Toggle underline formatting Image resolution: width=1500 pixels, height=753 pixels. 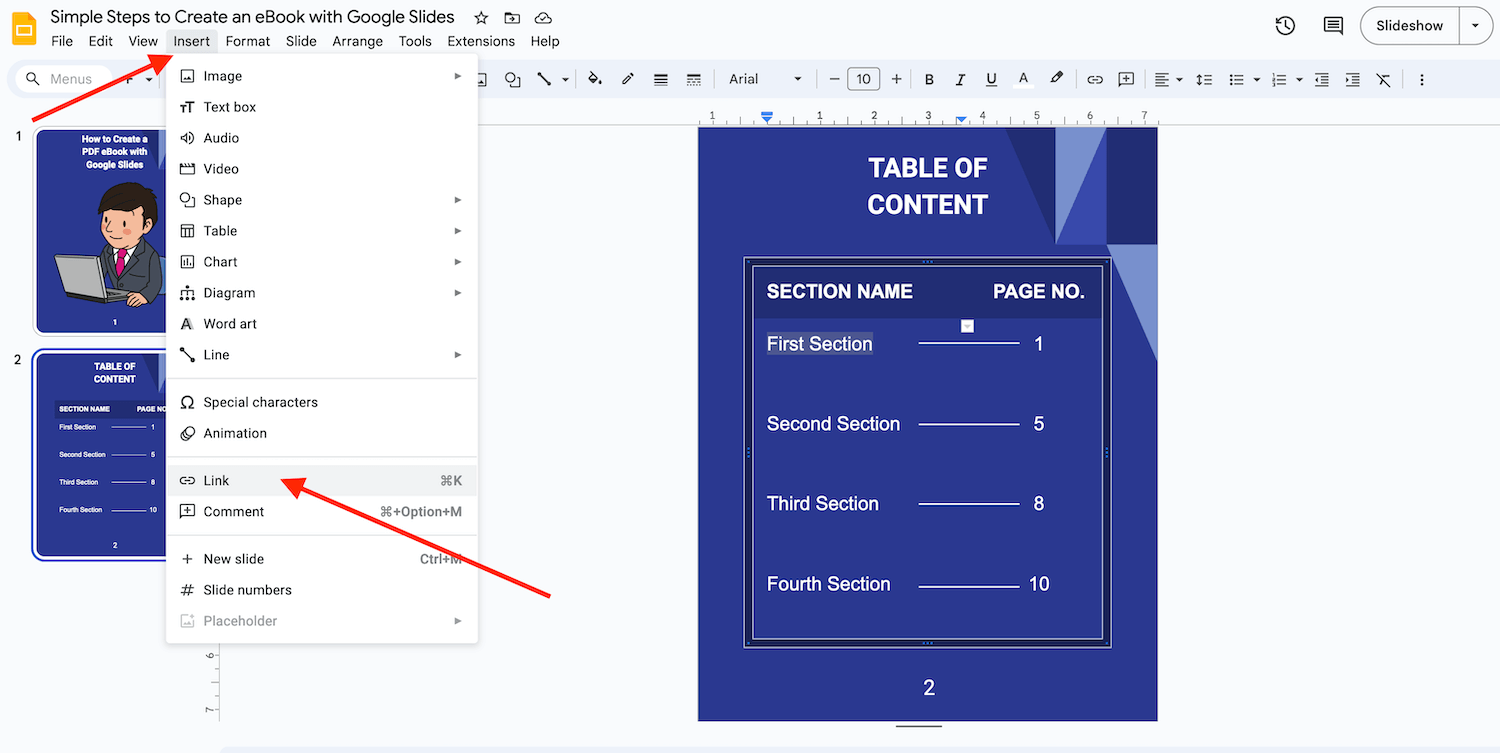point(991,79)
